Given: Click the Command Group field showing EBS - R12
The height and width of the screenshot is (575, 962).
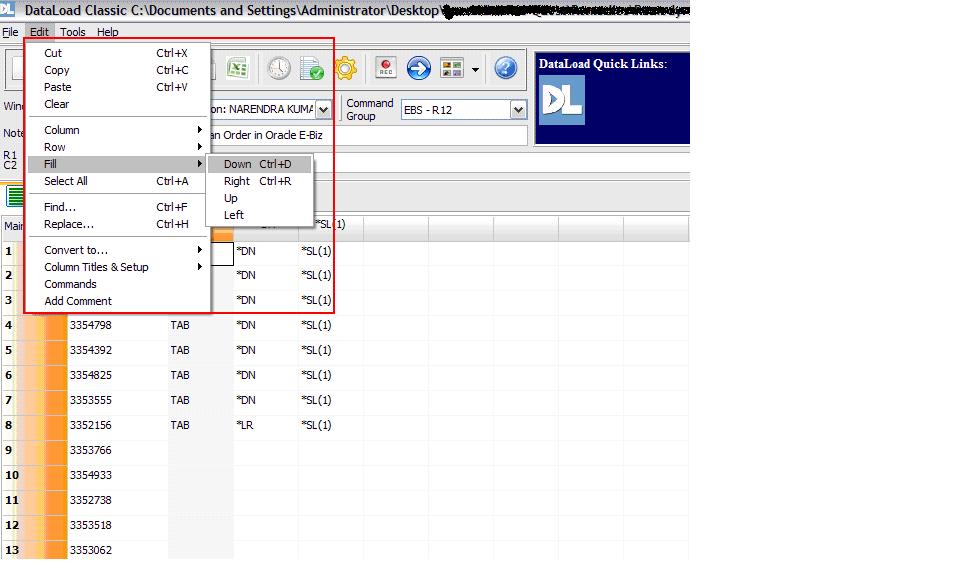Looking at the screenshot, I should 456,110.
